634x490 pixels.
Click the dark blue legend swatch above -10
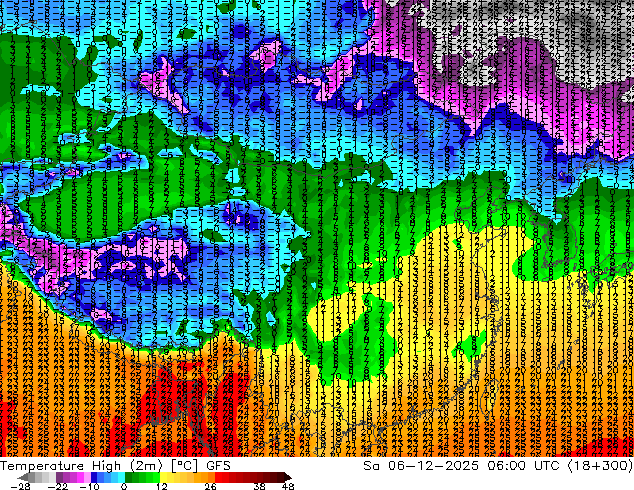[94, 477]
